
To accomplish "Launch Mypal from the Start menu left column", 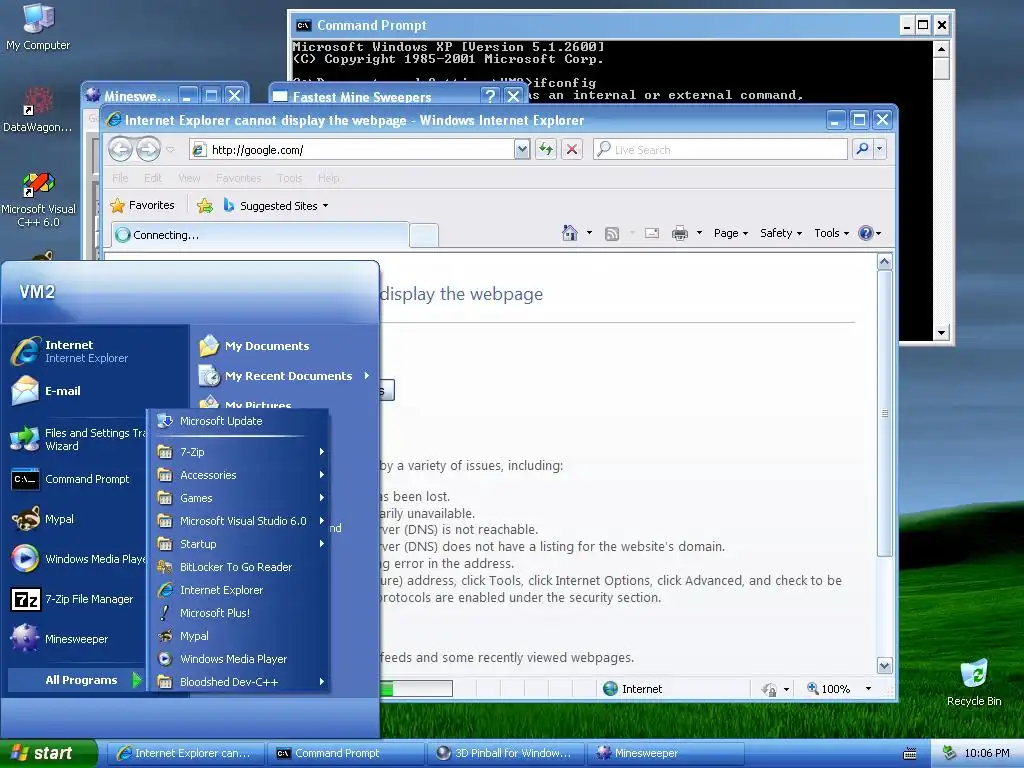I will tap(77, 519).
